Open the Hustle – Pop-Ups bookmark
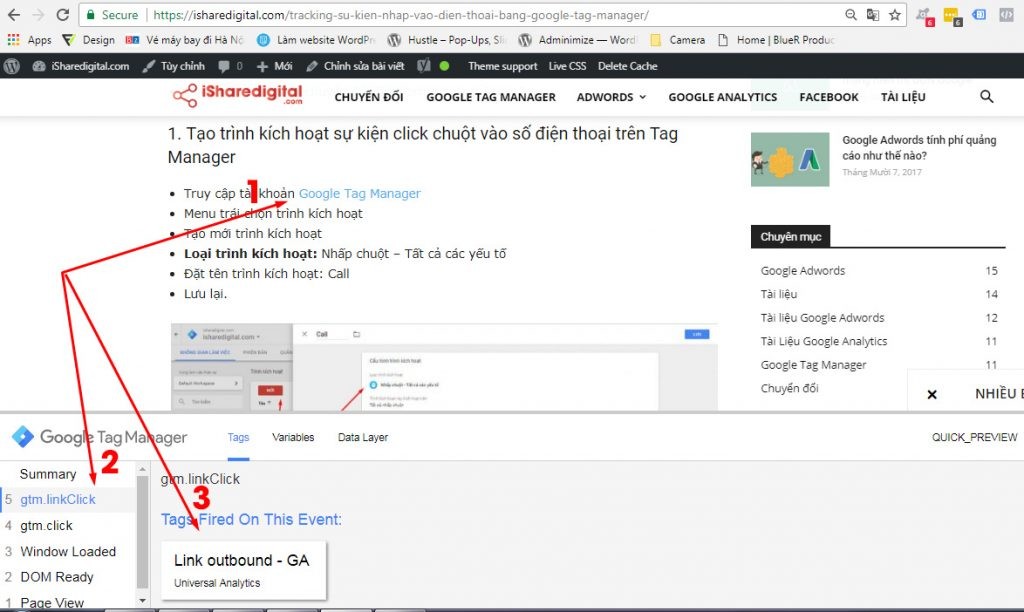The width and height of the screenshot is (1024, 612). (446, 40)
